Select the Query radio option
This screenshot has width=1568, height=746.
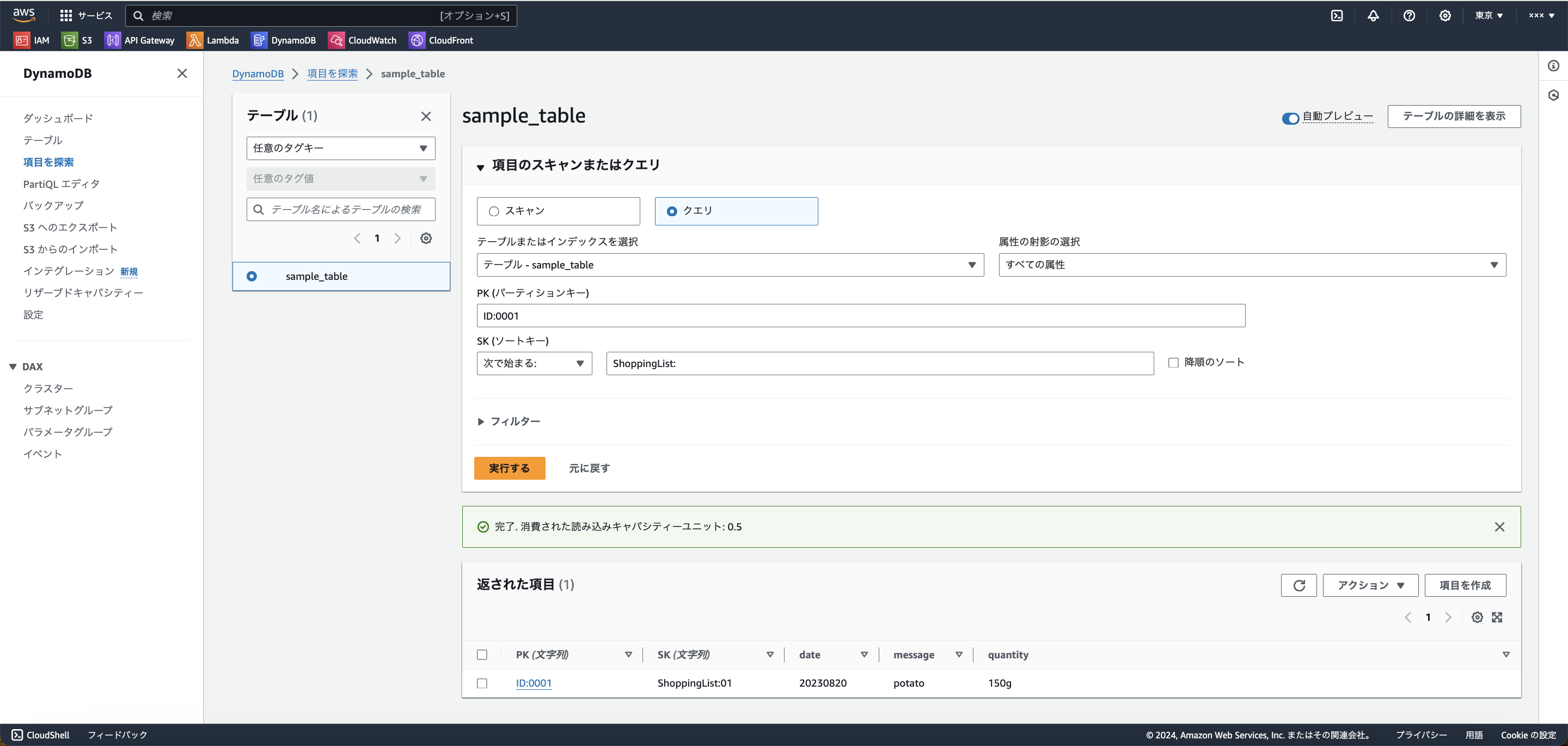pos(672,211)
